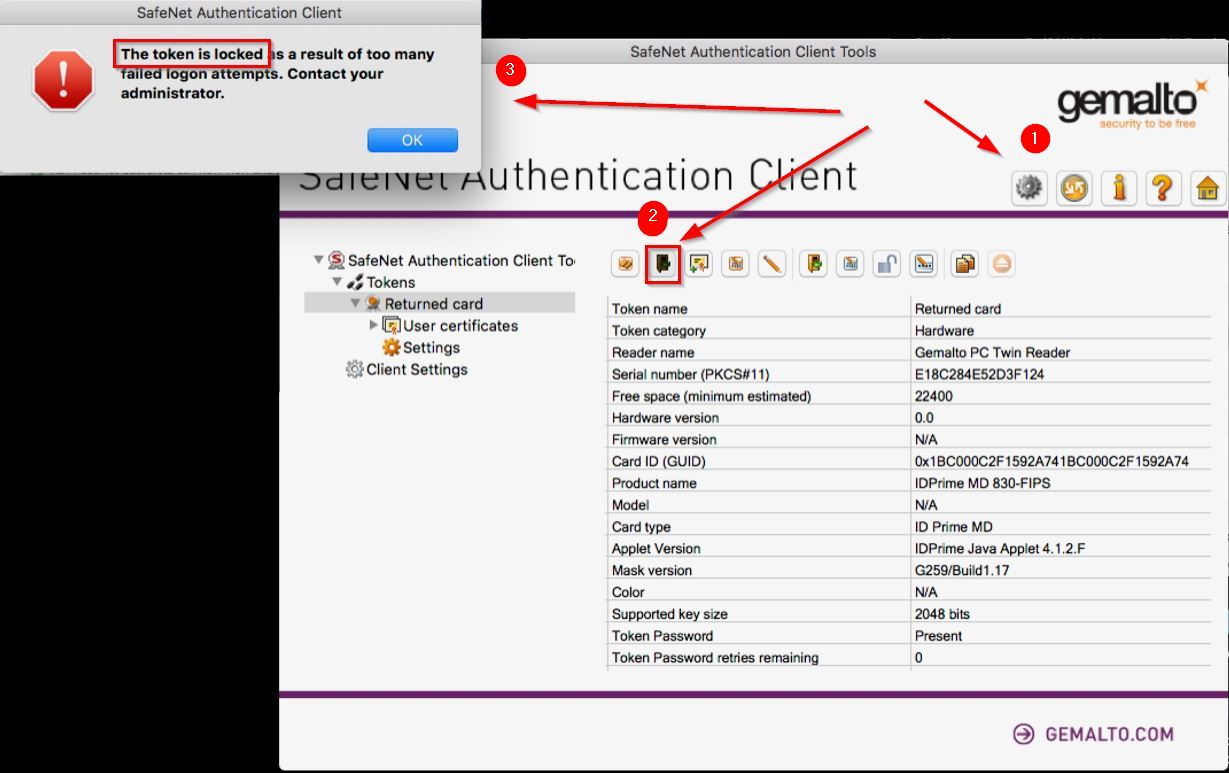This screenshot has width=1229, height=773.
Task: Collapse the SafeNet Authentication Client Tools node
Action: click(x=319, y=260)
